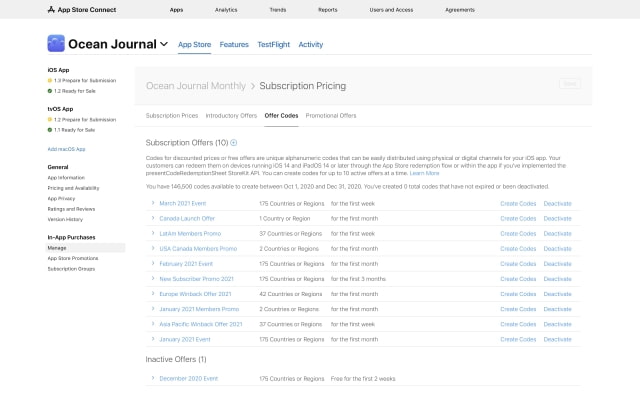640x400 pixels.
Task: Go to the TestFlight tab
Action: click(x=274, y=45)
